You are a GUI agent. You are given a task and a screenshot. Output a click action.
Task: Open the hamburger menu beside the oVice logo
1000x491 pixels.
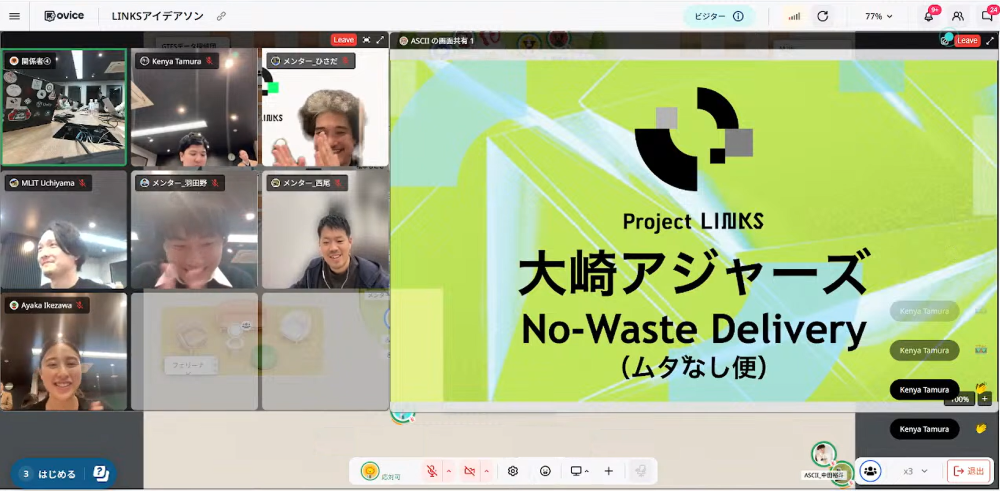[x=14, y=16]
